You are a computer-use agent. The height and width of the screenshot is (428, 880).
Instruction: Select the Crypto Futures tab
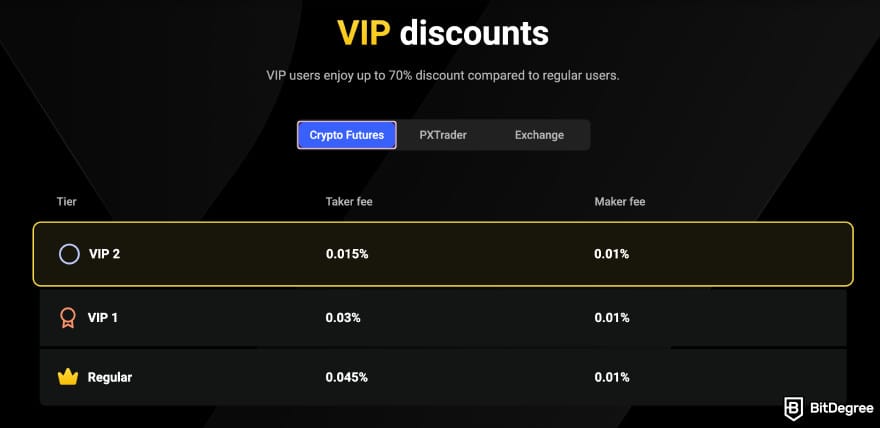pyautogui.click(x=346, y=135)
